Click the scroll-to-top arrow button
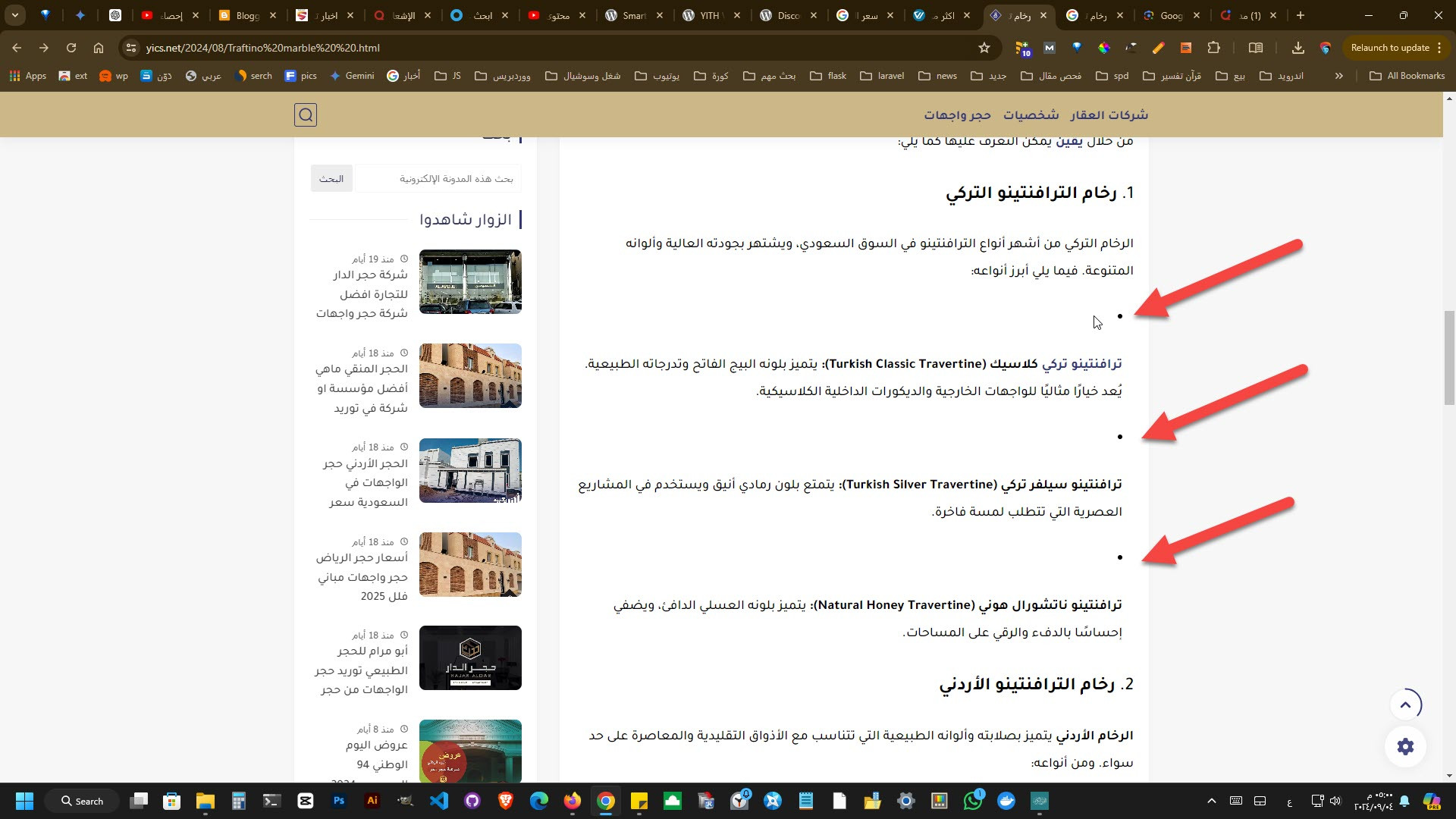 (x=1405, y=704)
